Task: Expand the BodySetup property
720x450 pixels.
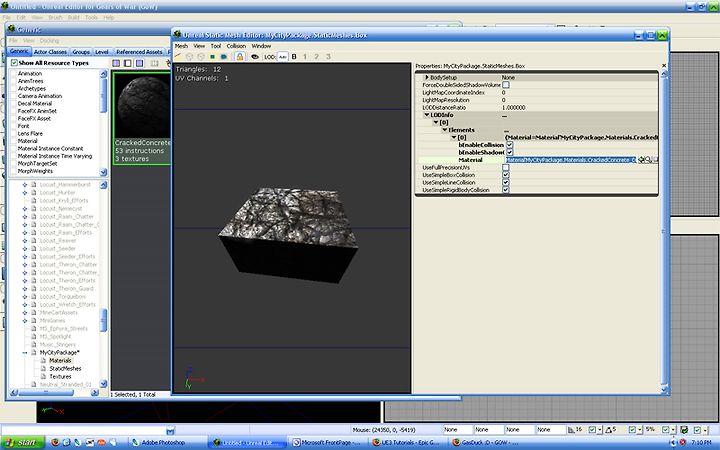Action: tap(427, 78)
